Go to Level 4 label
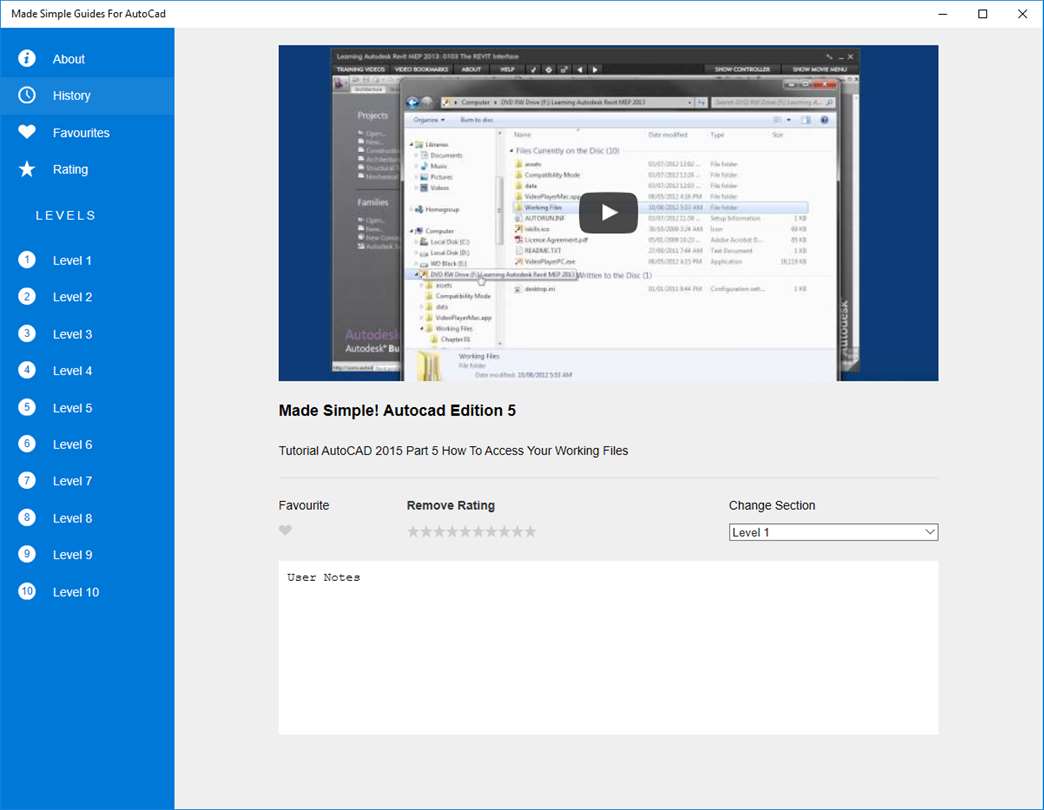1044x810 pixels. click(73, 371)
